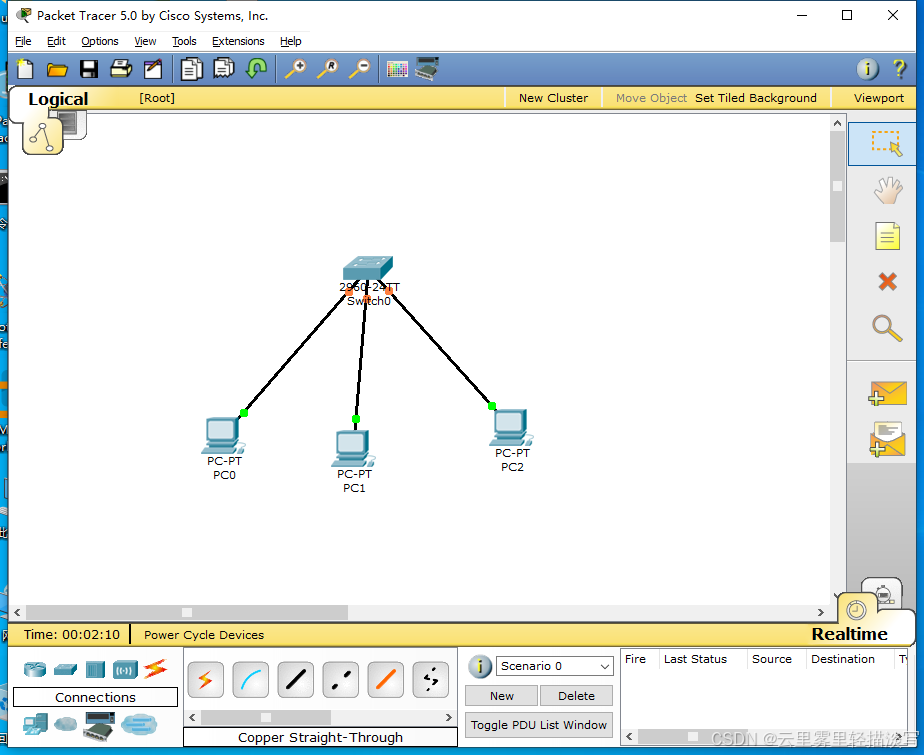Open the scenario description info icon
The image size is (924, 755).
pyautogui.click(x=480, y=667)
